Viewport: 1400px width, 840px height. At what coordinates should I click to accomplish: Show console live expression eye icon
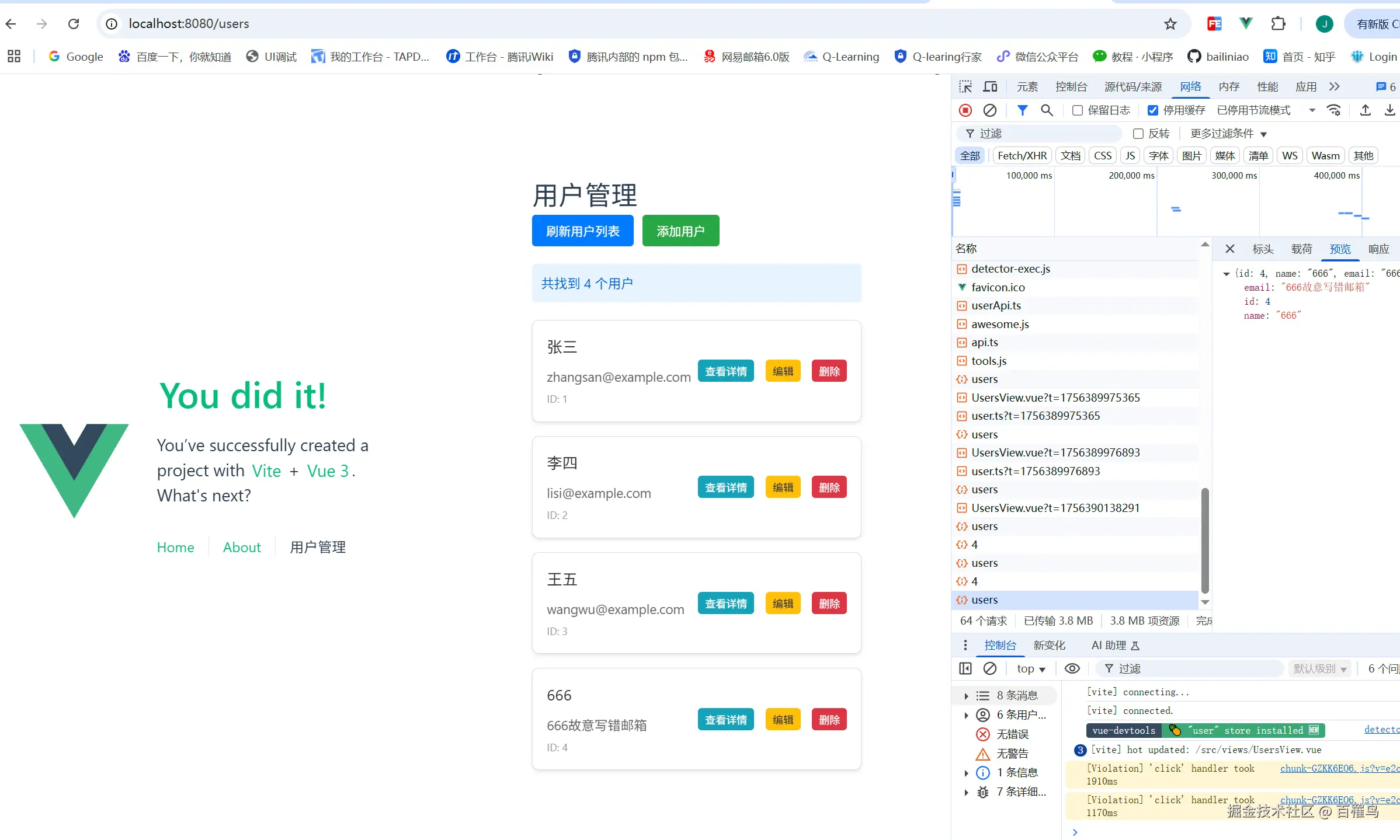pyautogui.click(x=1072, y=668)
